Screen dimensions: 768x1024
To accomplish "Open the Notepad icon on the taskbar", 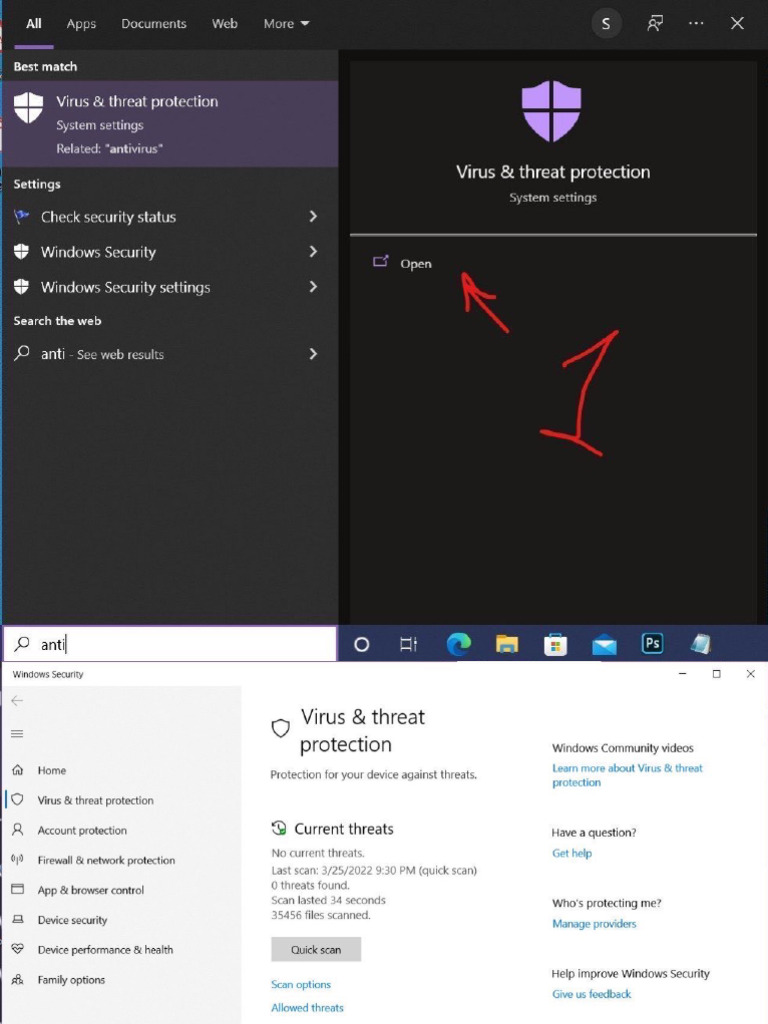I will 701,644.
